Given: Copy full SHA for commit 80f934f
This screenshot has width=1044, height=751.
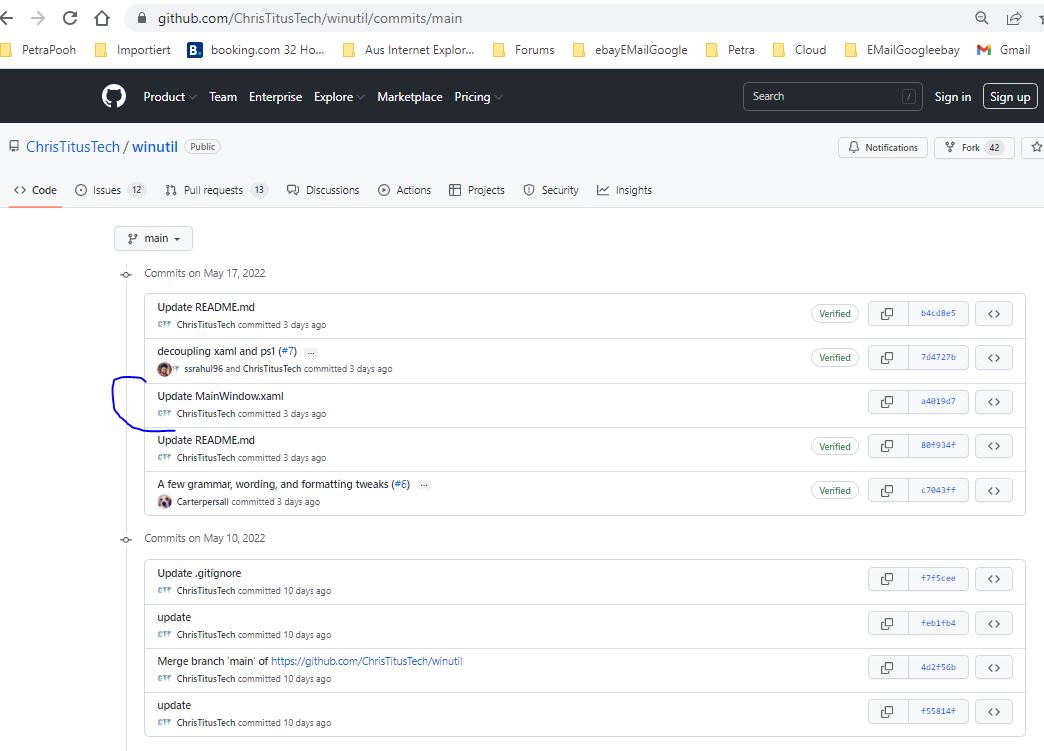Looking at the screenshot, I should 888,445.
